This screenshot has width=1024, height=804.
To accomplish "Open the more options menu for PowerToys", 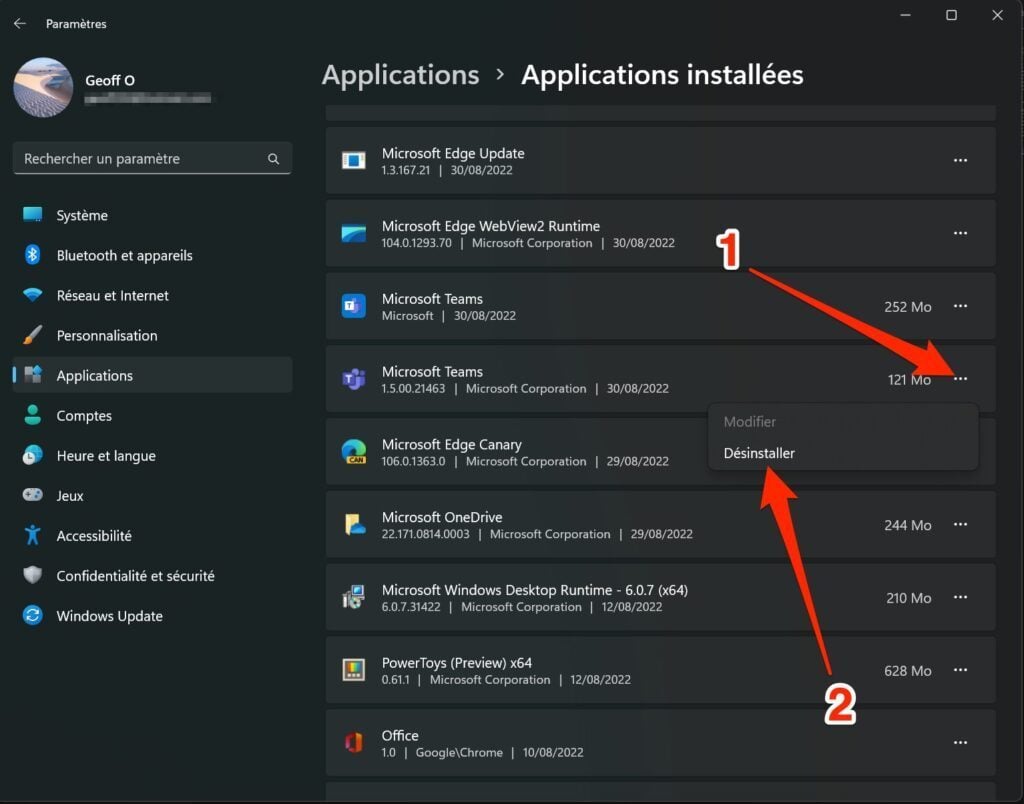I will click(960, 670).
